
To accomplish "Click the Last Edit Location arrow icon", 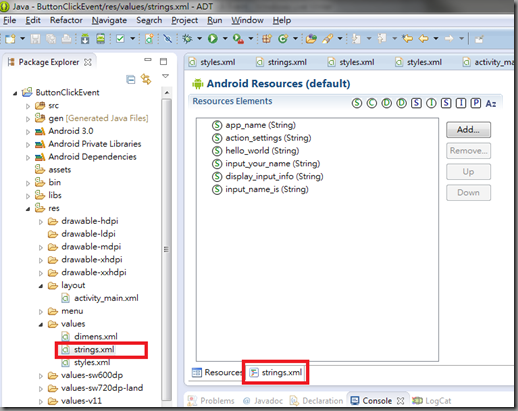I will pyautogui.click(x=407, y=39).
